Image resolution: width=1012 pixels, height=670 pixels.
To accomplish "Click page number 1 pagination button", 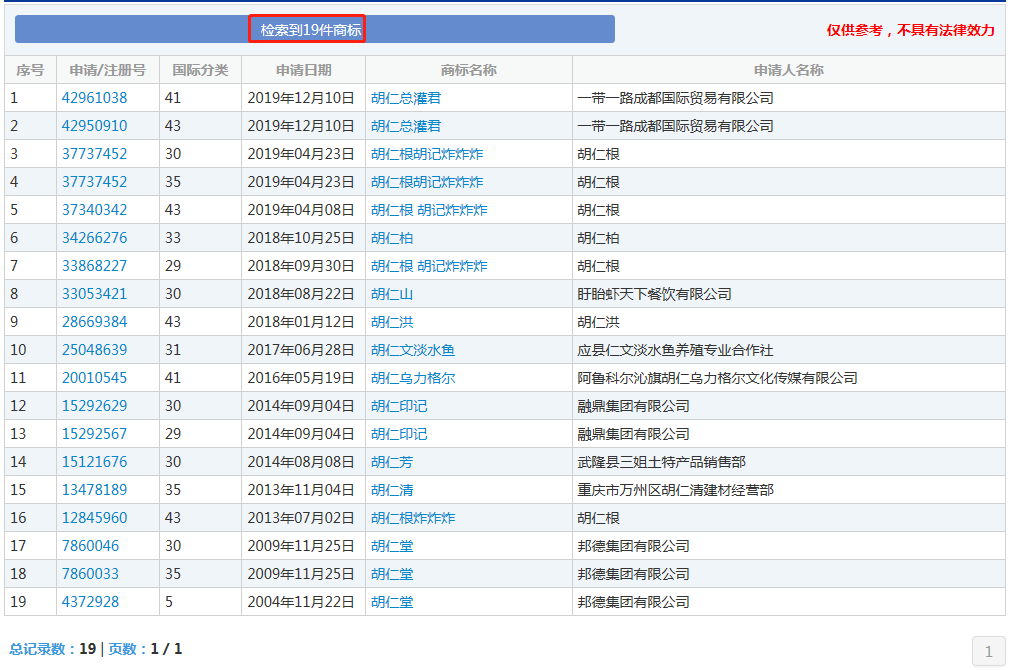I will point(988,652).
